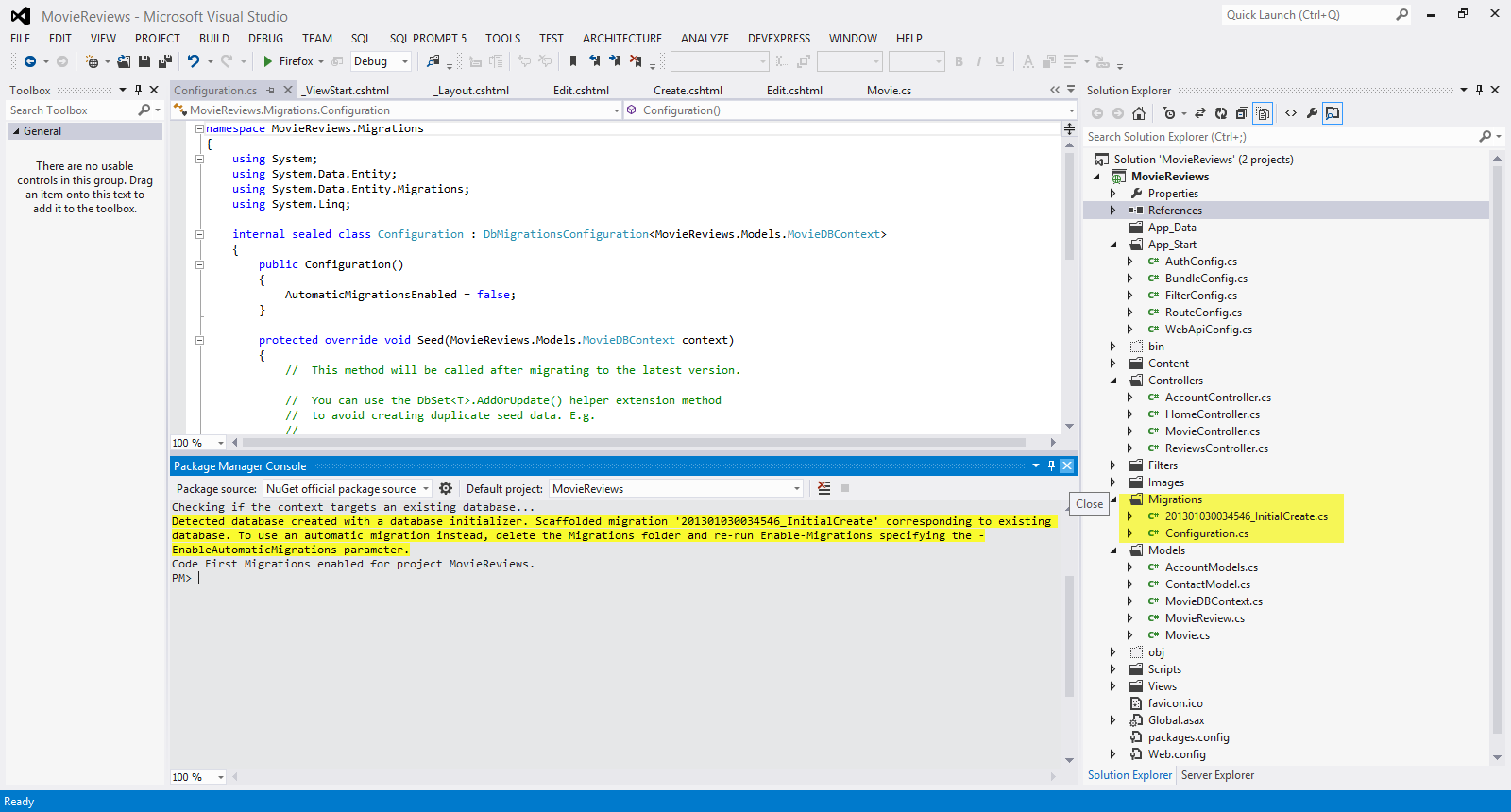Click the Find in Files toolbar icon
The height and width of the screenshot is (812, 1511).
point(433,61)
